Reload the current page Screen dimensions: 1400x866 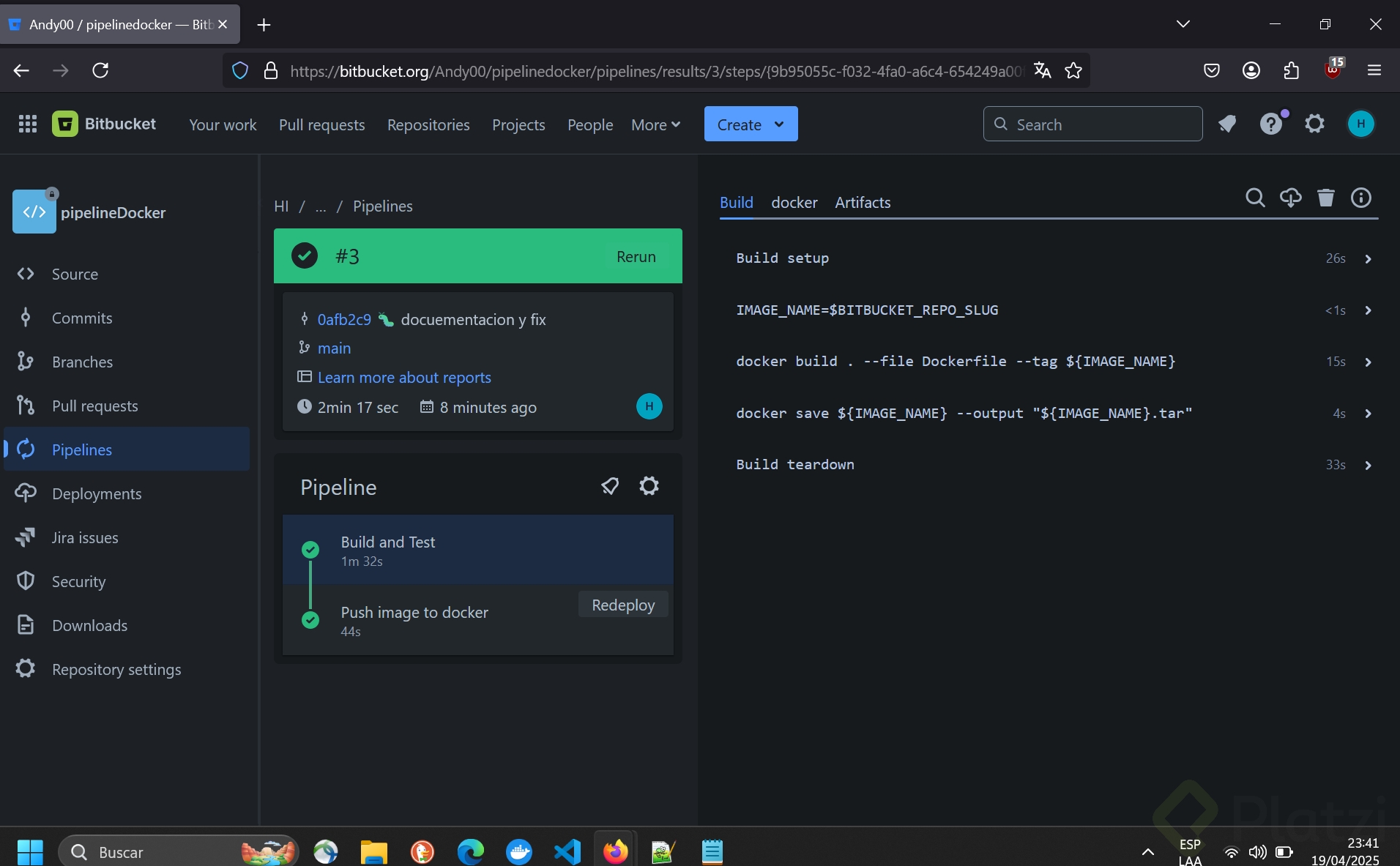[x=100, y=70]
